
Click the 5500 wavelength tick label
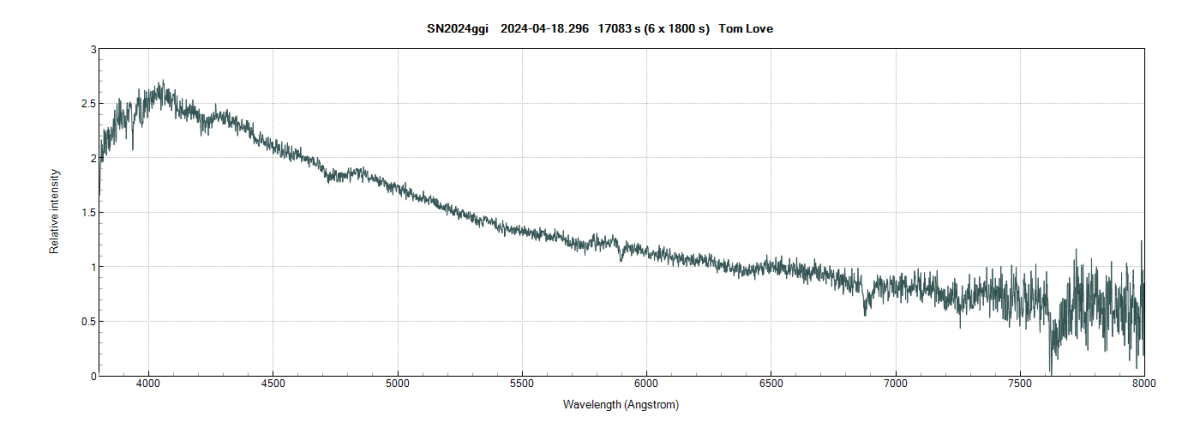522,384
